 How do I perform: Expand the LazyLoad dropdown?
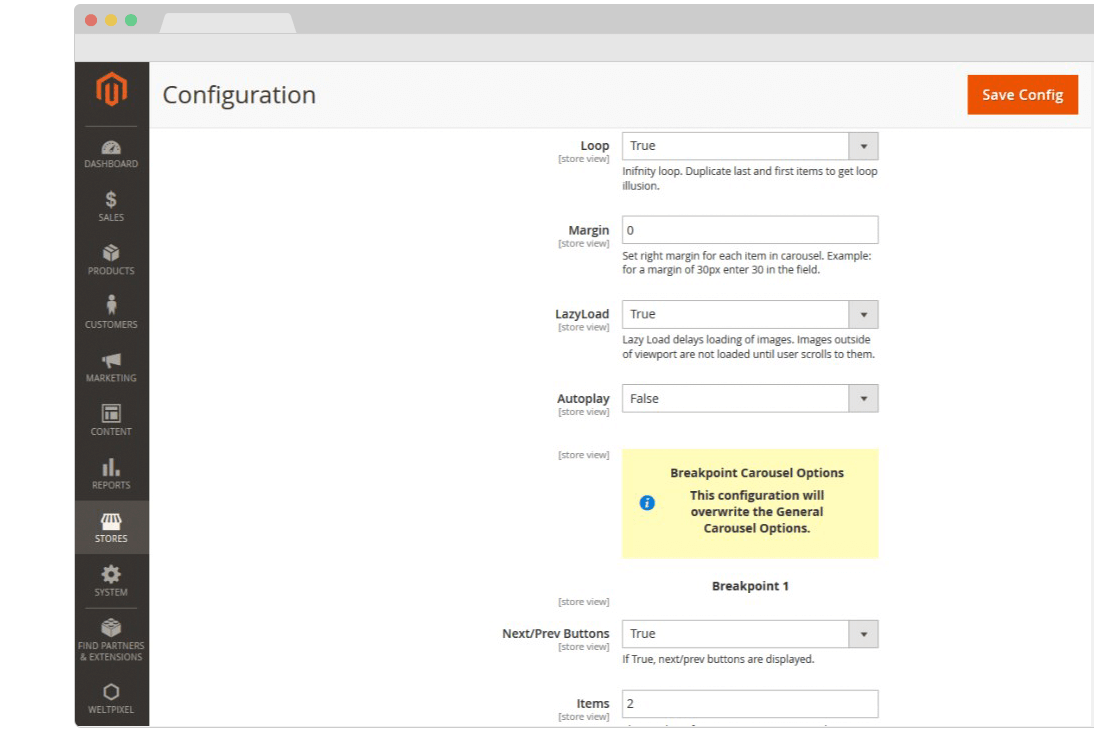tap(749, 314)
